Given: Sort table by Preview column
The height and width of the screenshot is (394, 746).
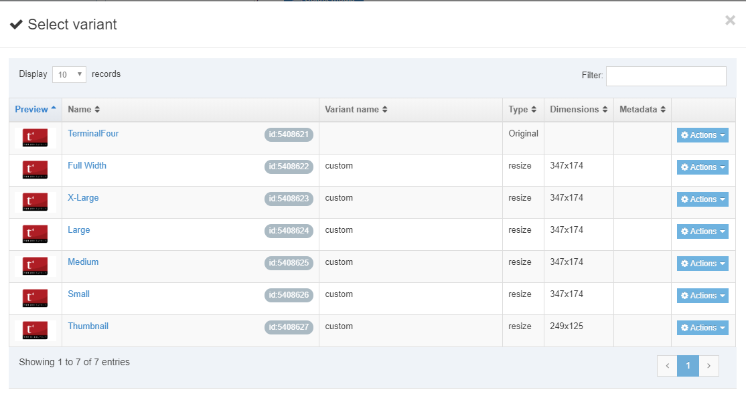Looking at the screenshot, I should [x=35, y=109].
